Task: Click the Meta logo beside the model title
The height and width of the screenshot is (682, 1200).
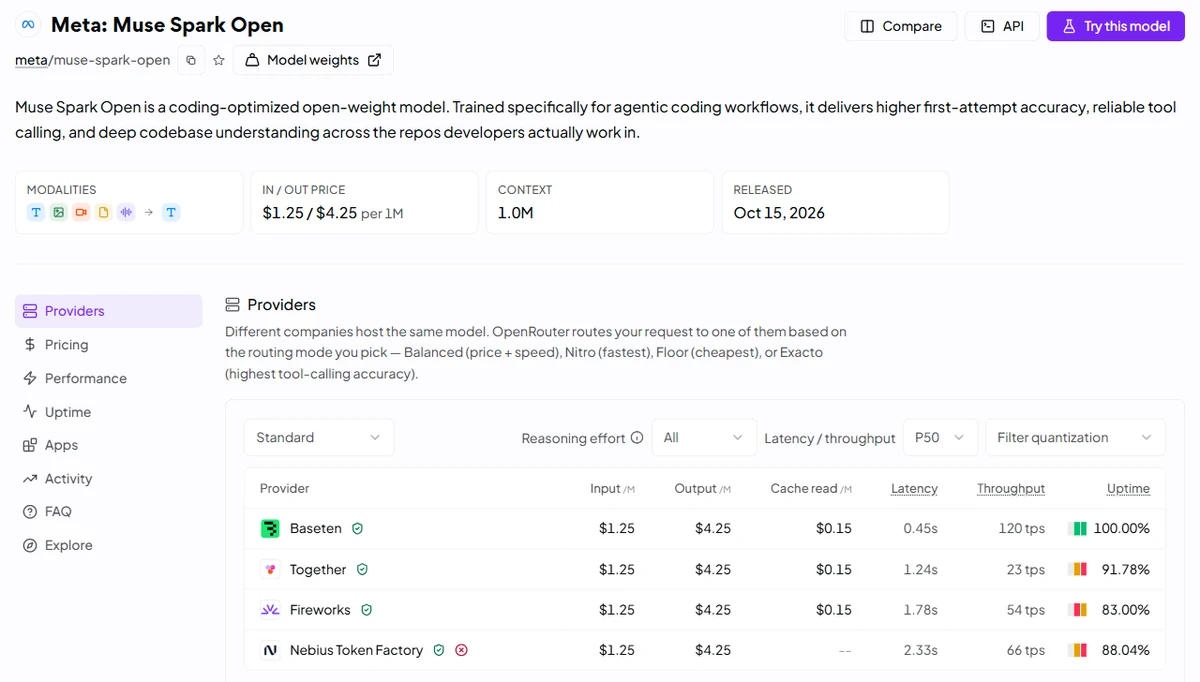Action: [x=28, y=25]
